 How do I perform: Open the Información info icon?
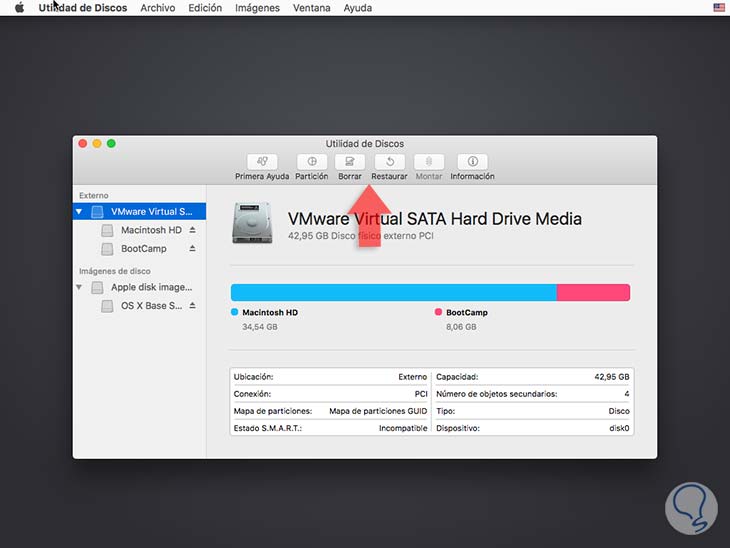[x=473, y=162]
